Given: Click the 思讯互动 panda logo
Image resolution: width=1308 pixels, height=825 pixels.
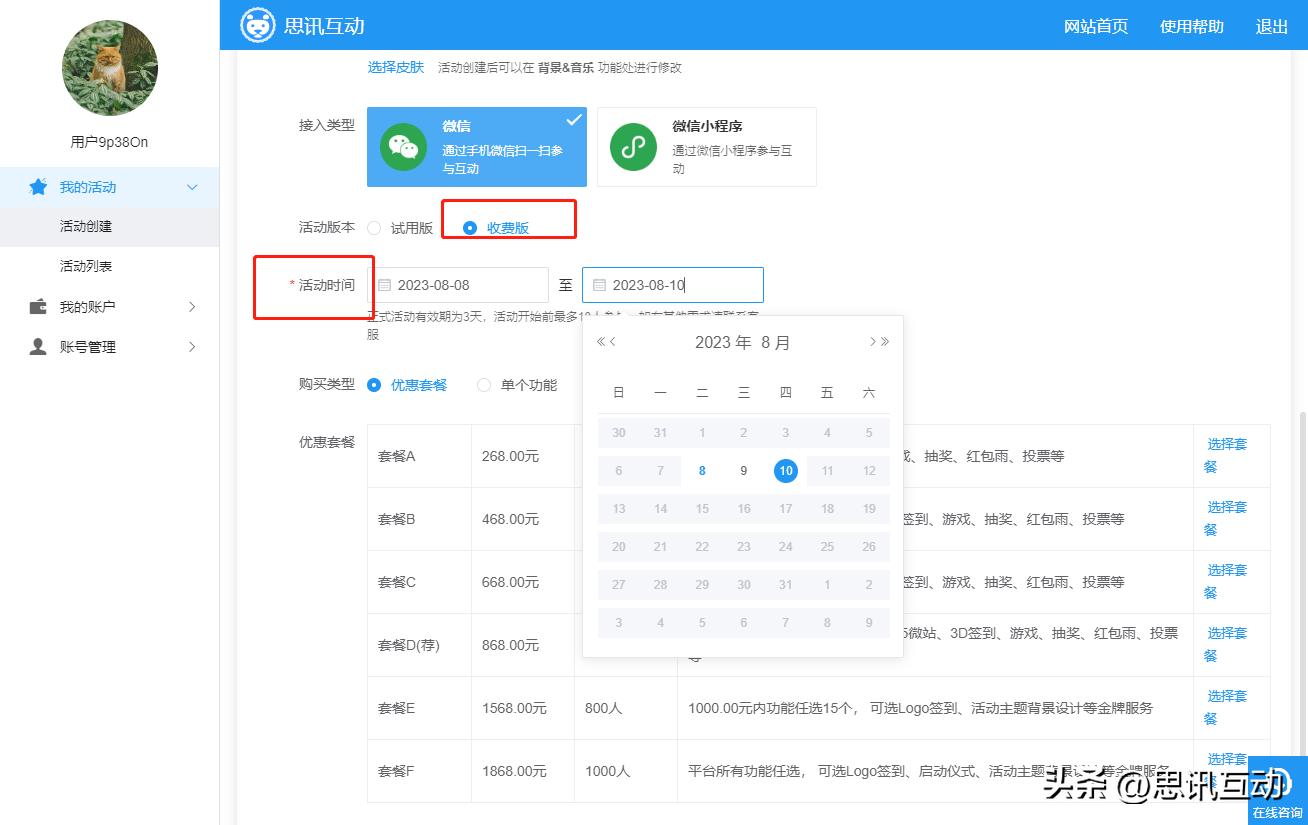Looking at the screenshot, I should (x=258, y=25).
